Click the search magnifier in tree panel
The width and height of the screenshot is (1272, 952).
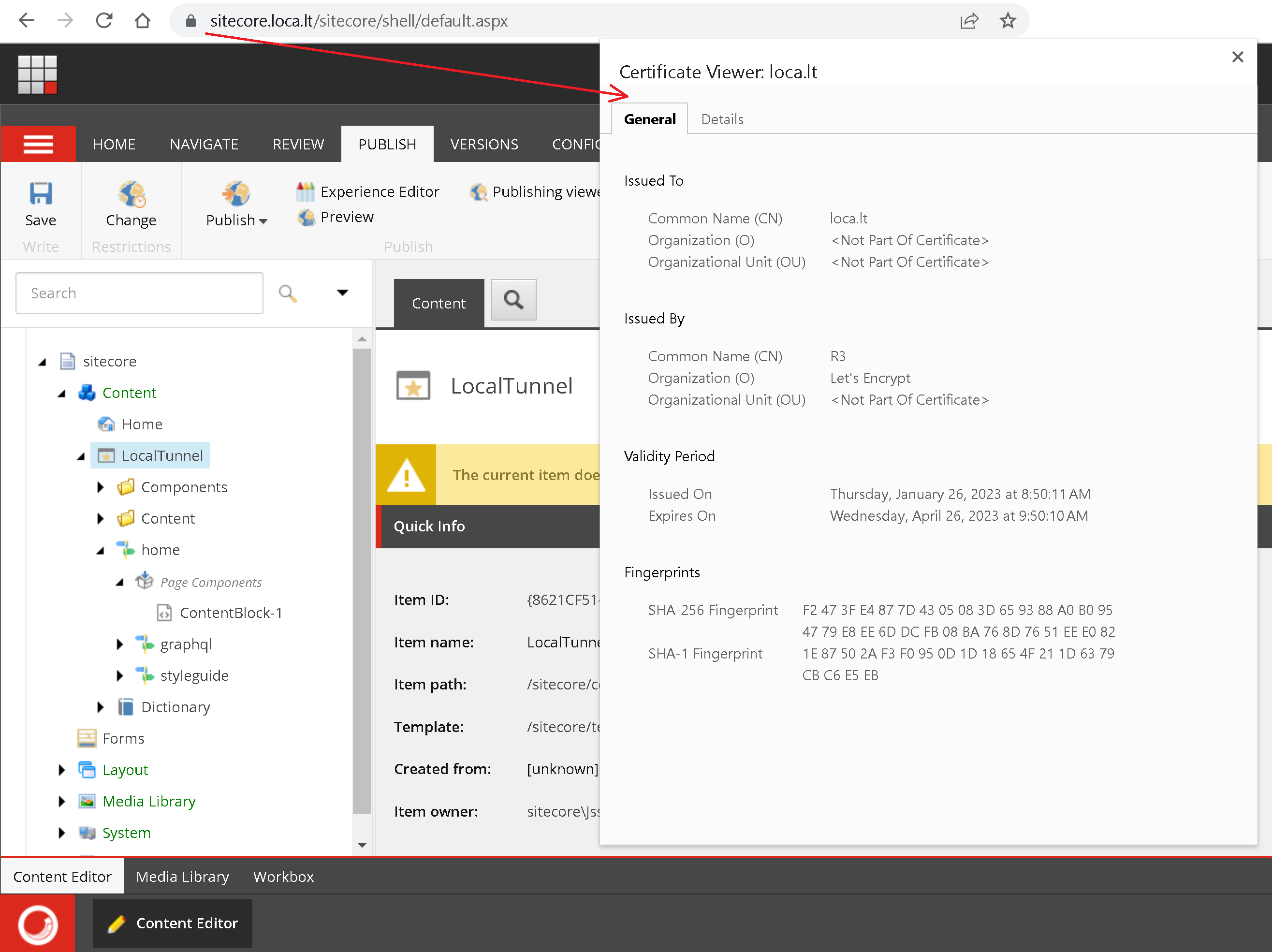tap(288, 293)
